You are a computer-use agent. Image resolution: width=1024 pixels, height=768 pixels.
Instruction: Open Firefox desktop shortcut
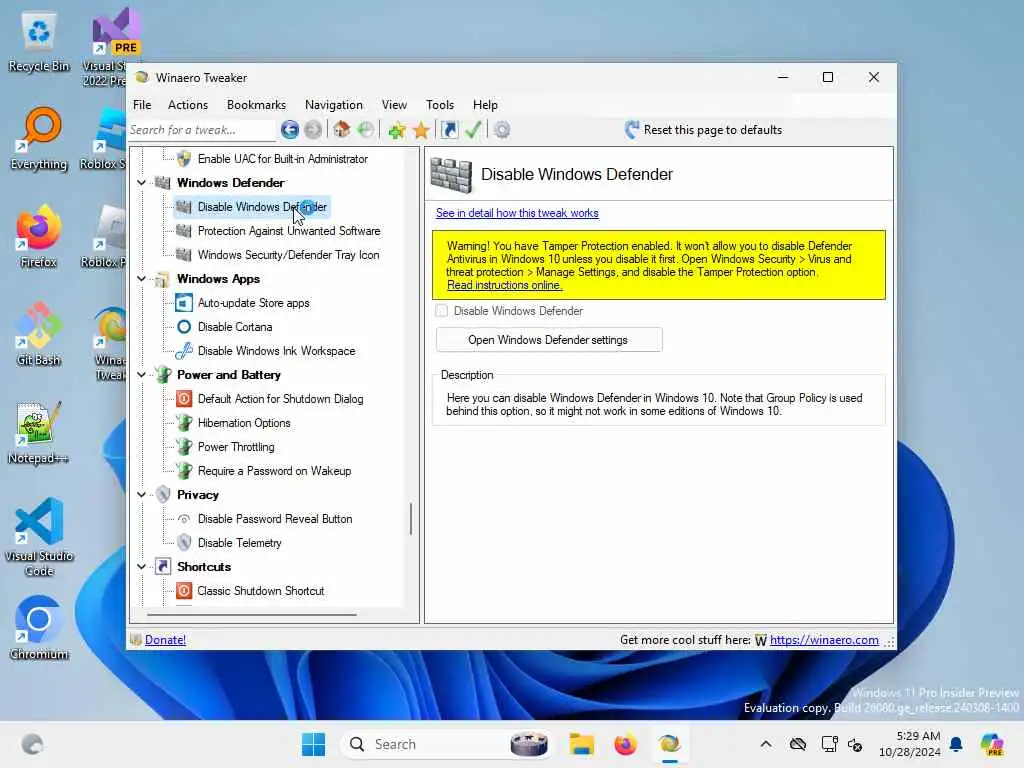39,236
